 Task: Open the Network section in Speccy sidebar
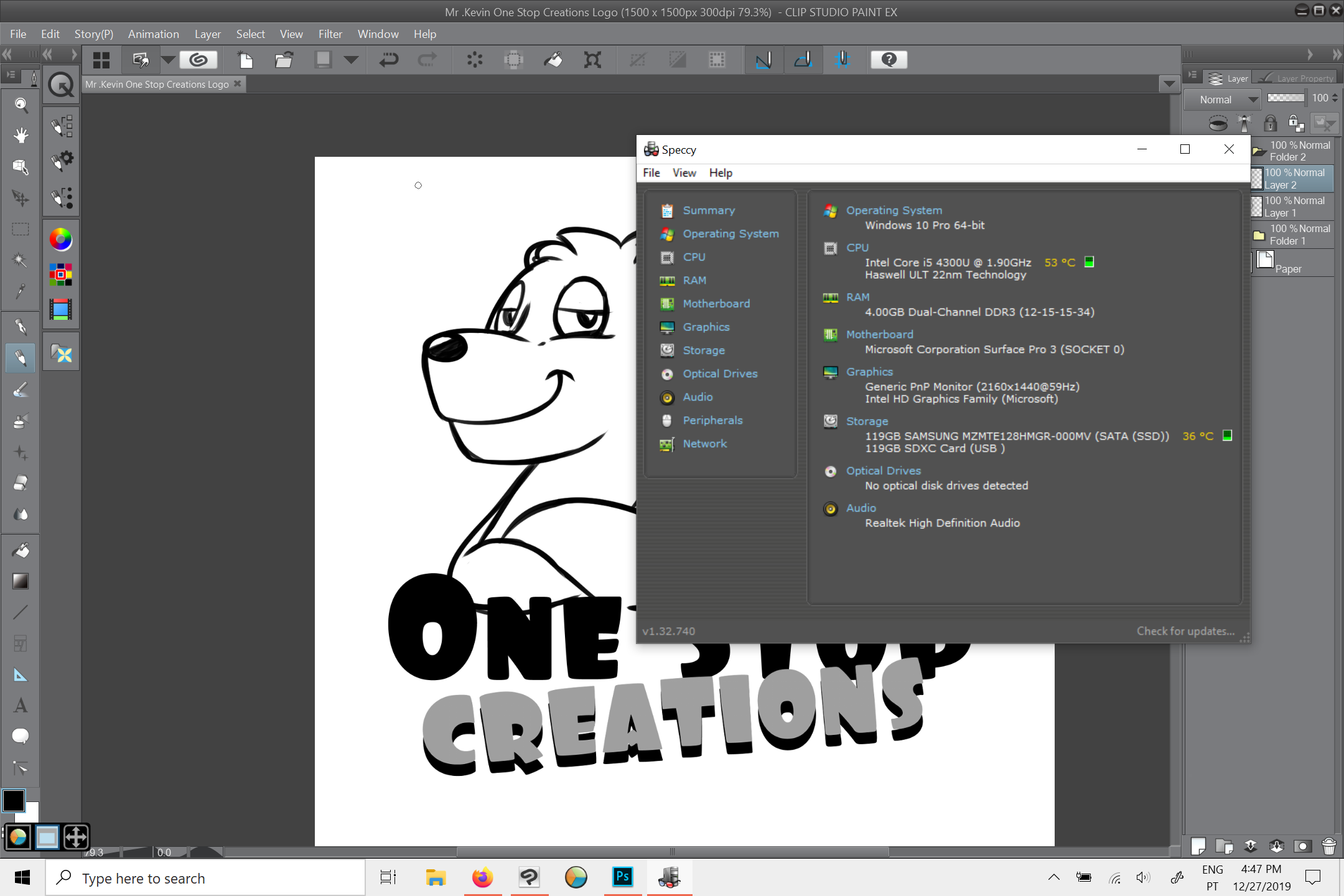point(704,444)
